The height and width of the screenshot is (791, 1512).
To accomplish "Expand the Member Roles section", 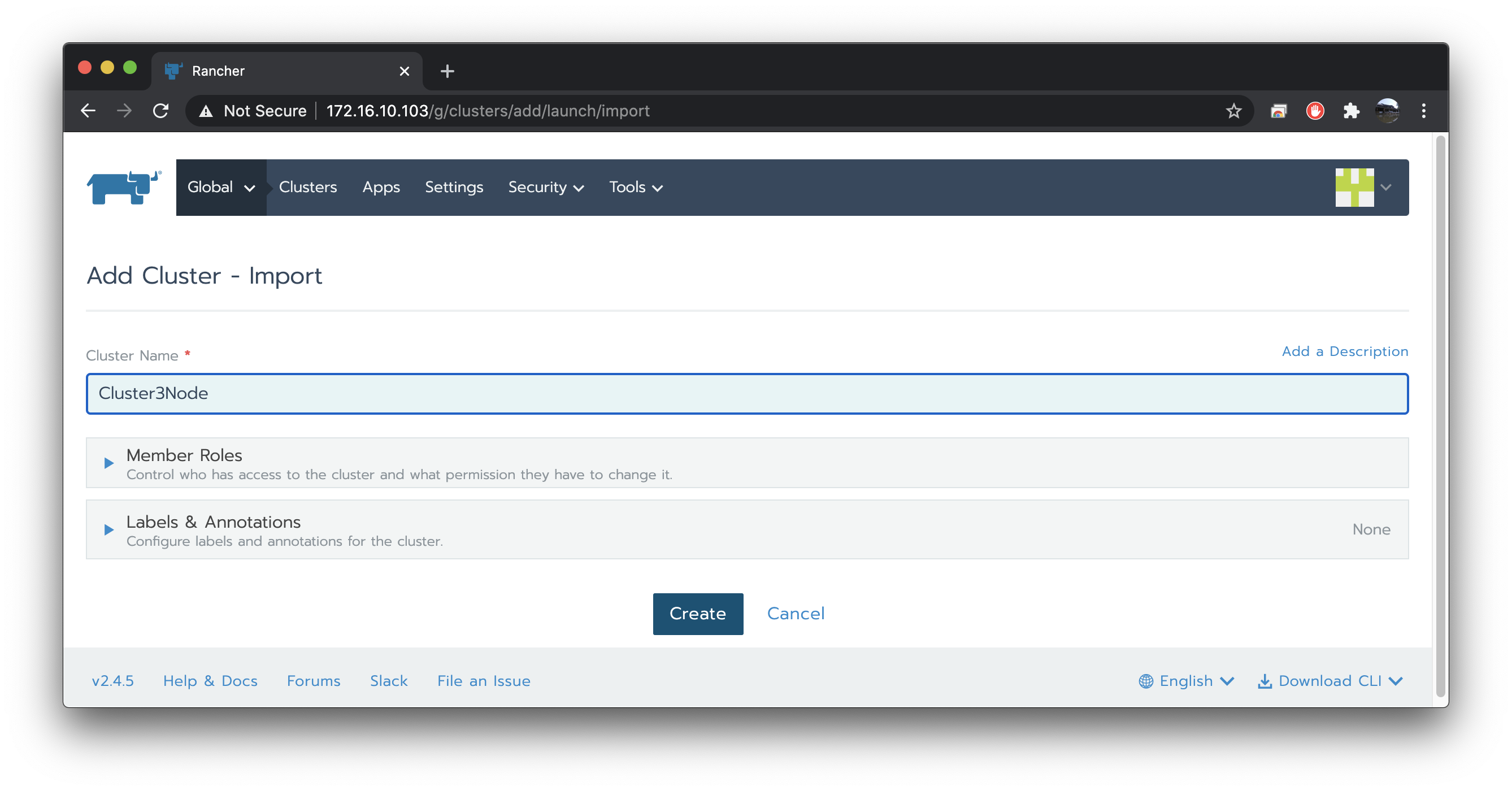I will coord(108,463).
